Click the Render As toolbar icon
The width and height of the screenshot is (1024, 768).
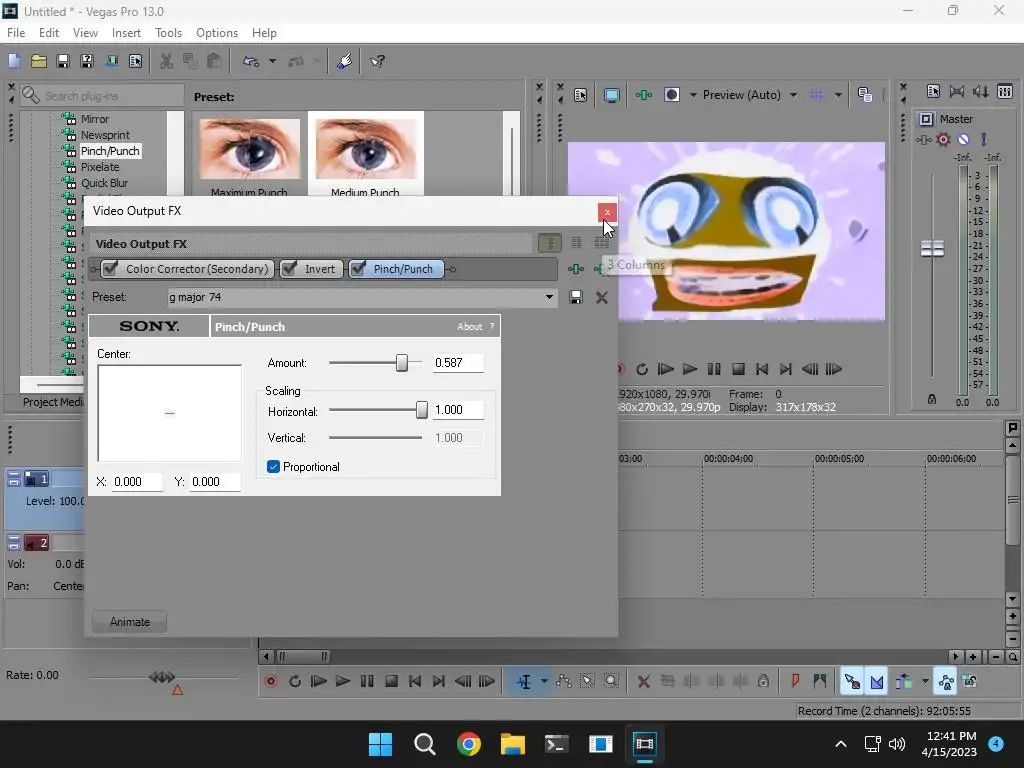(111, 61)
